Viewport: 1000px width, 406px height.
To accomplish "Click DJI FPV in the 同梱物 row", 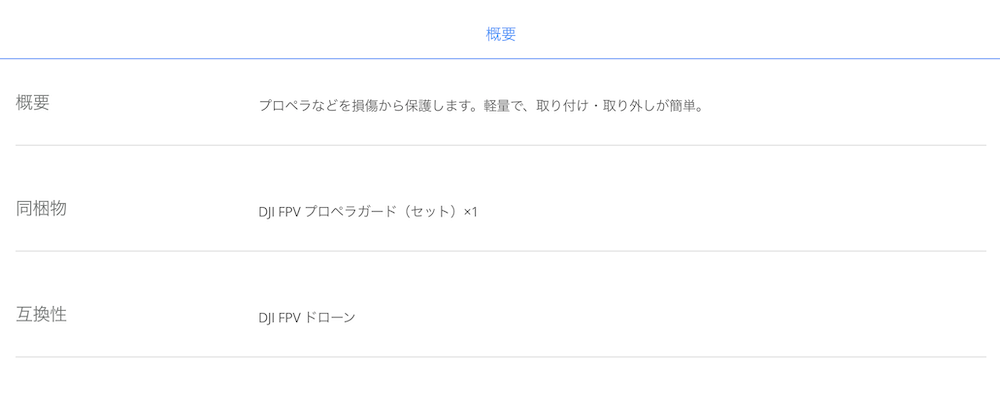I will (x=279, y=212).
